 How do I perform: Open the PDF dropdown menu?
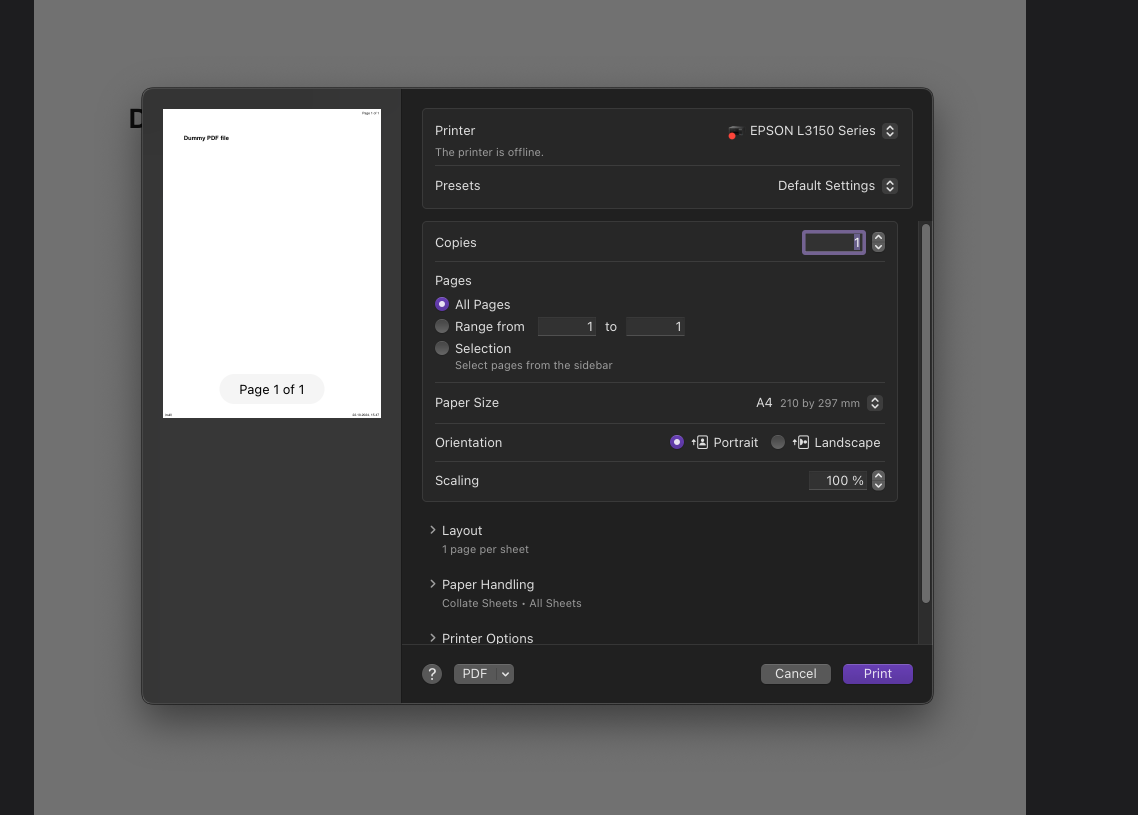point(505,674)
